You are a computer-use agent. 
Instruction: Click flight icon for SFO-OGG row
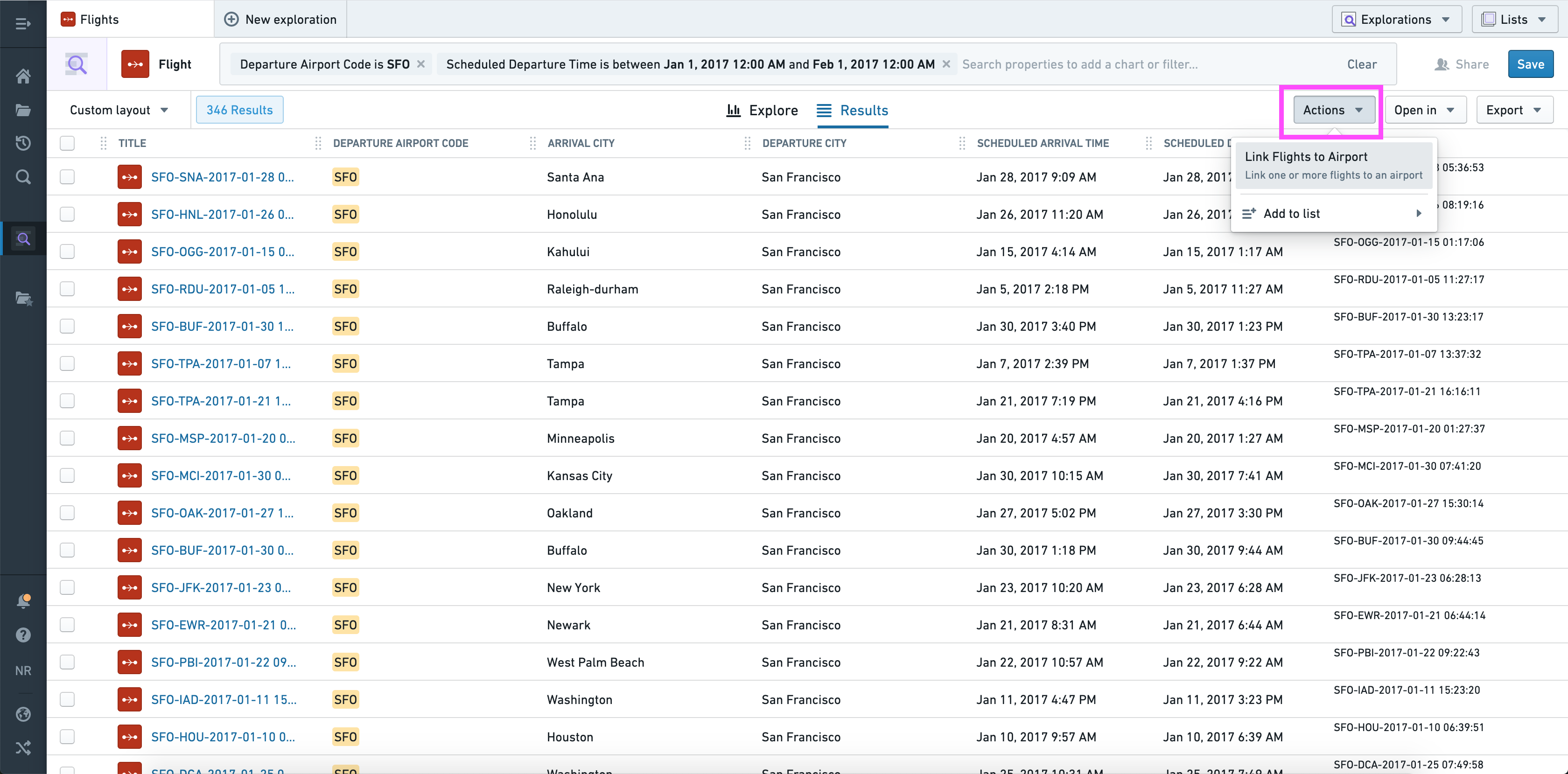[x=130, y=251]
